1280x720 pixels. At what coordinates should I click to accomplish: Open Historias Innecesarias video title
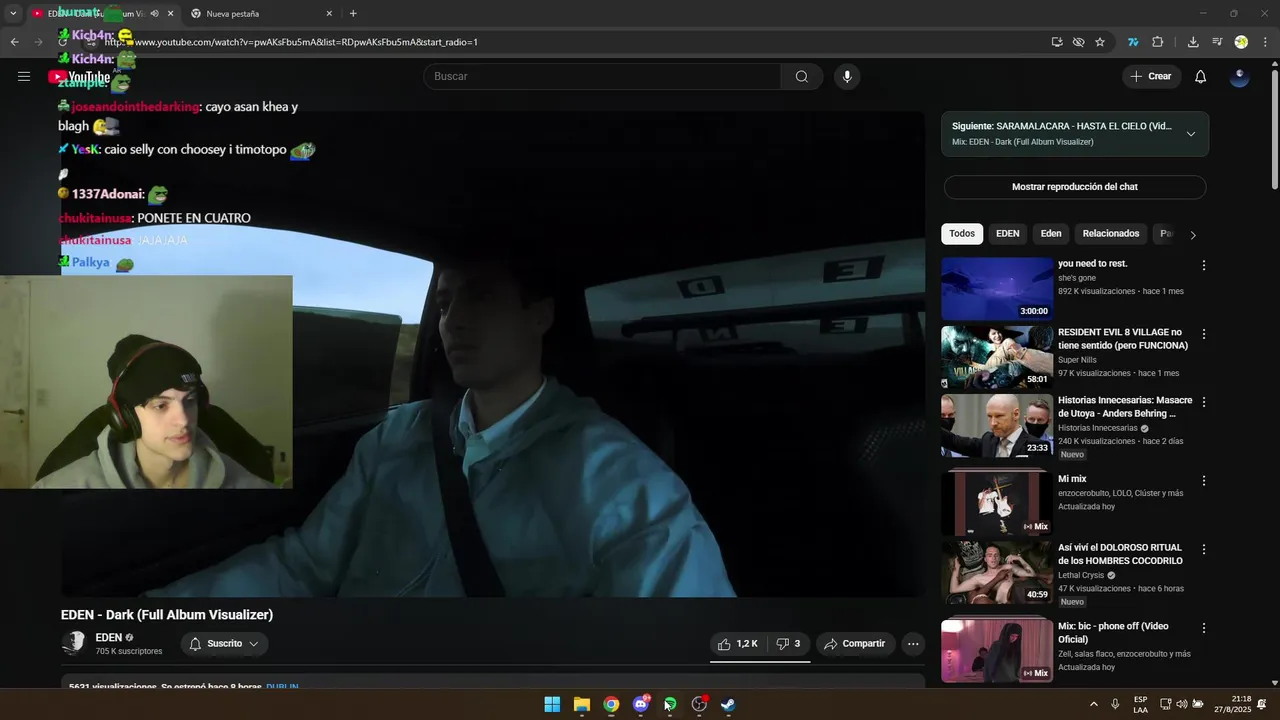1125,406
